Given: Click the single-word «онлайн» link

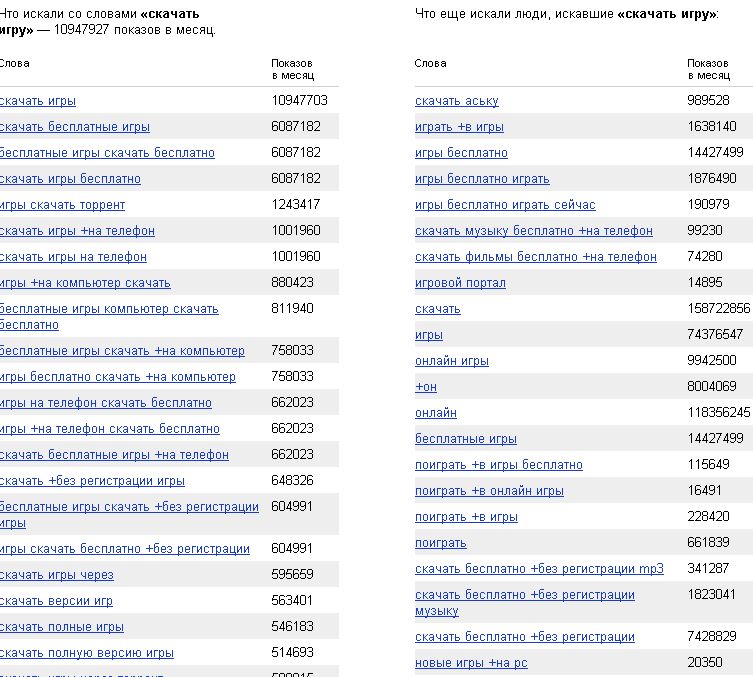Looking at the screenshot, I should [x=436, y=412].
